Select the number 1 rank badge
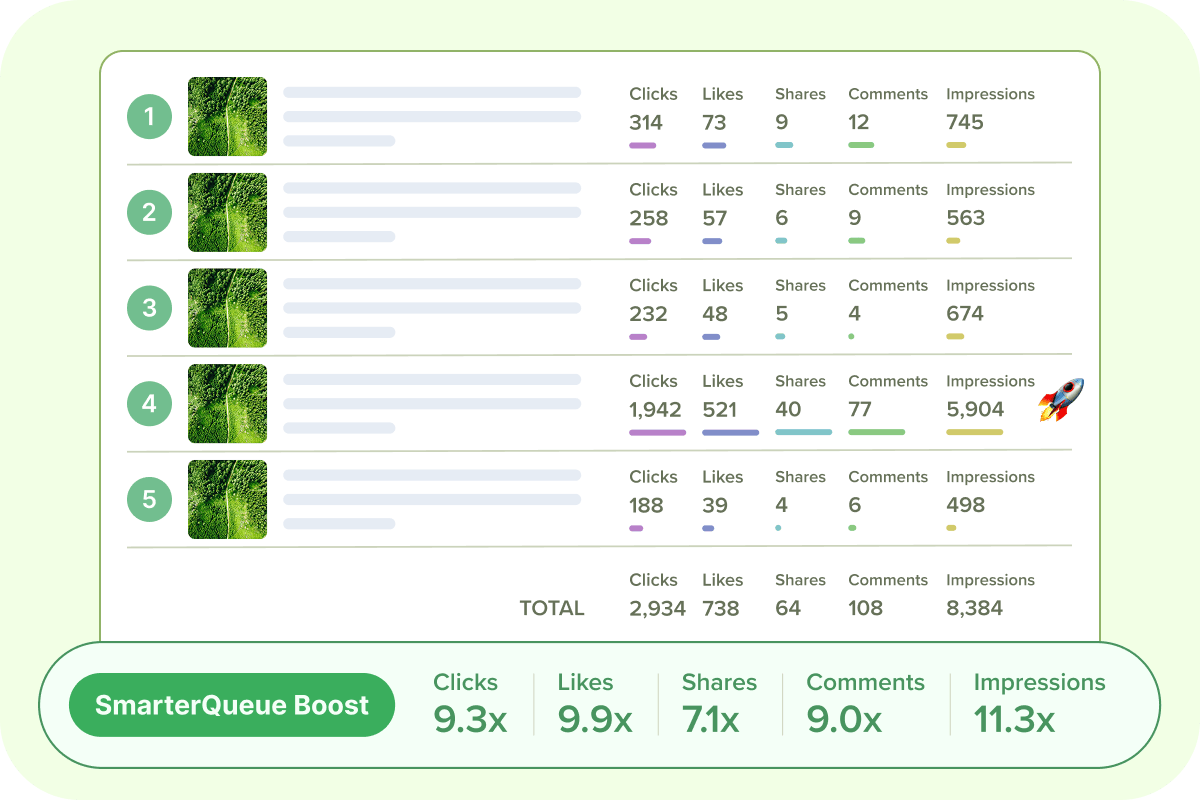This screenshot has width=1200, height=800. click(x=150, y=118)
